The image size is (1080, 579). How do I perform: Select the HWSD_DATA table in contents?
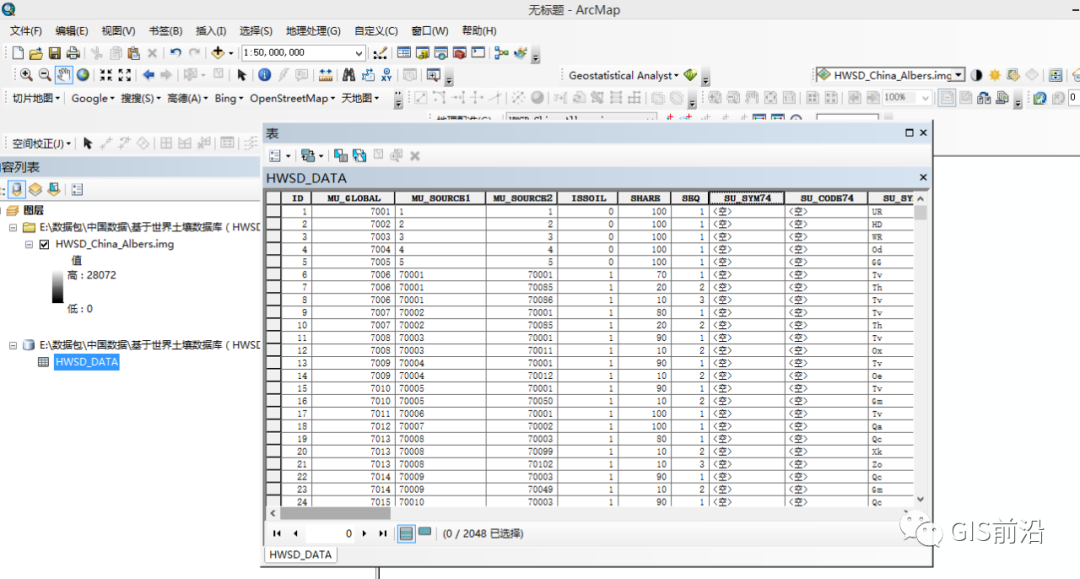(x=87, y=362)
